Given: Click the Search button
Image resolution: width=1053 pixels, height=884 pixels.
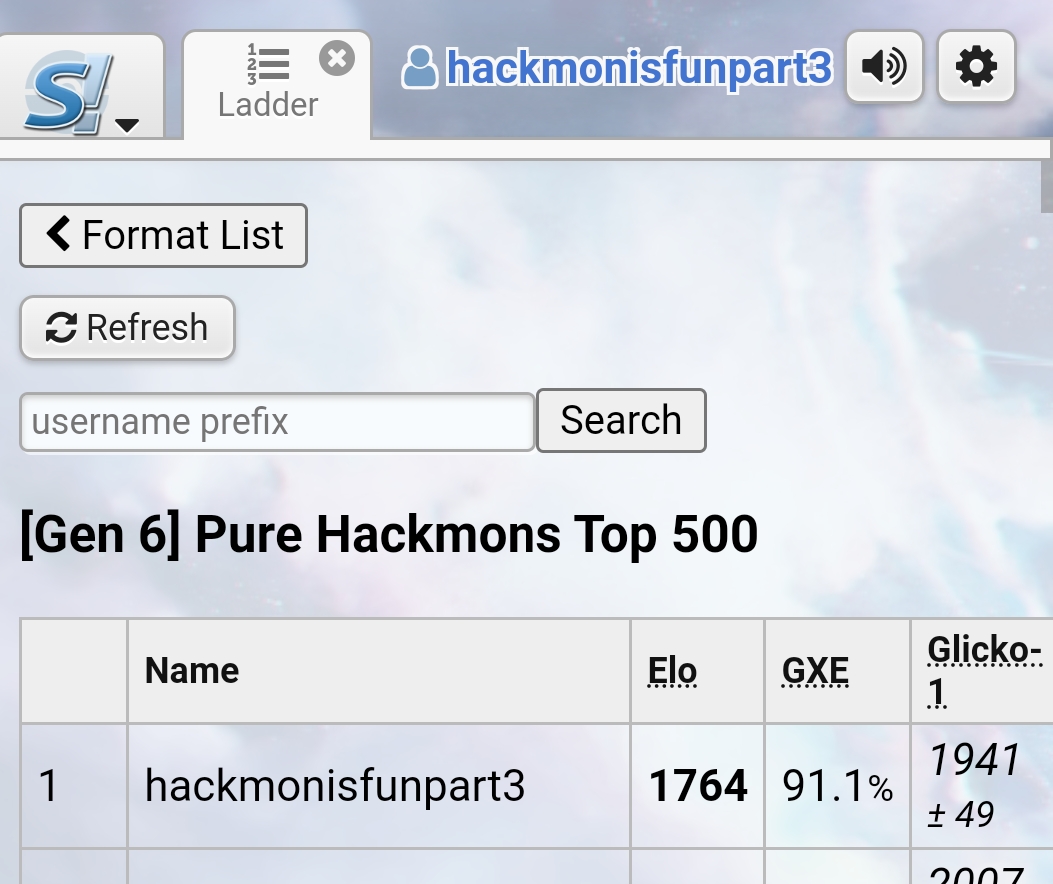Looking at the screenshot, I should tap(621, 421).
